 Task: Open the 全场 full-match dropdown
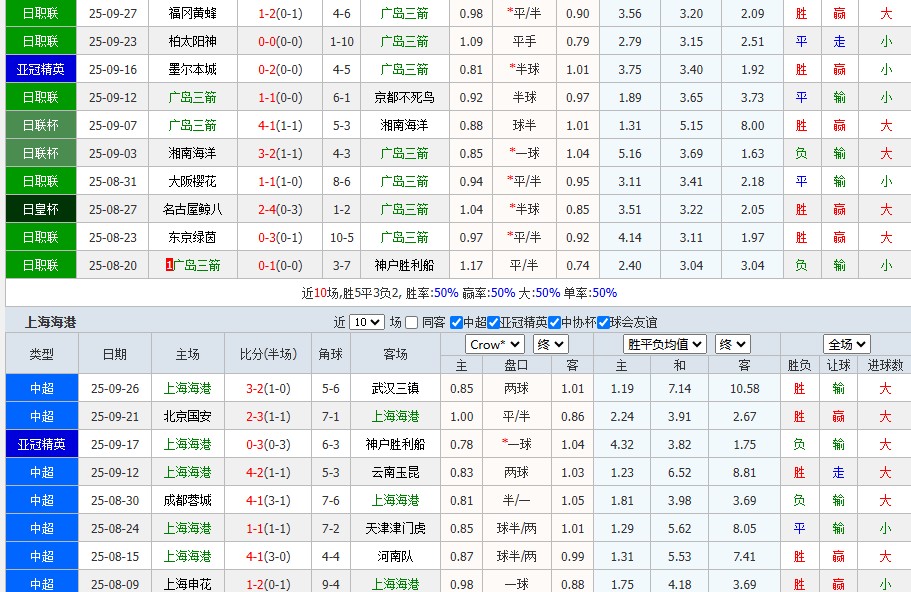point(845,343)
